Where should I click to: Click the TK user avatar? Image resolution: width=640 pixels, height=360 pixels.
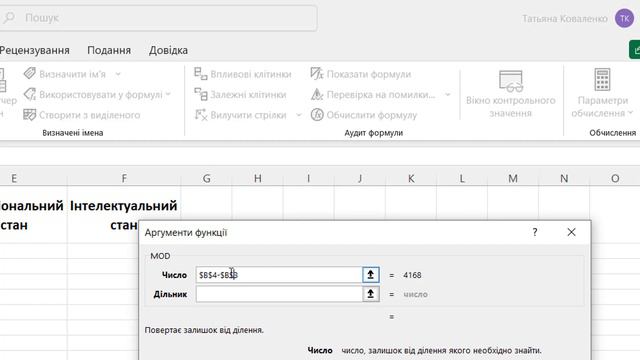tap(624, 18)
